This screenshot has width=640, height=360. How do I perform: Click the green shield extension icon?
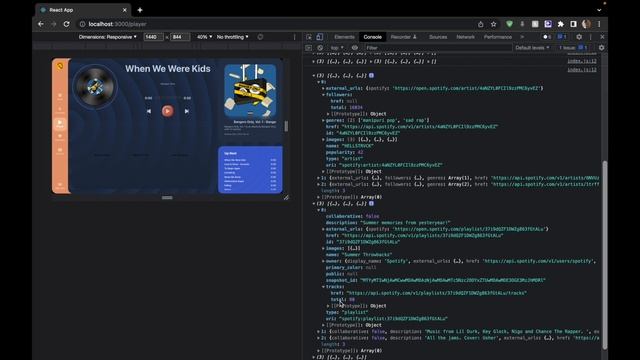[x=509, y=24]
